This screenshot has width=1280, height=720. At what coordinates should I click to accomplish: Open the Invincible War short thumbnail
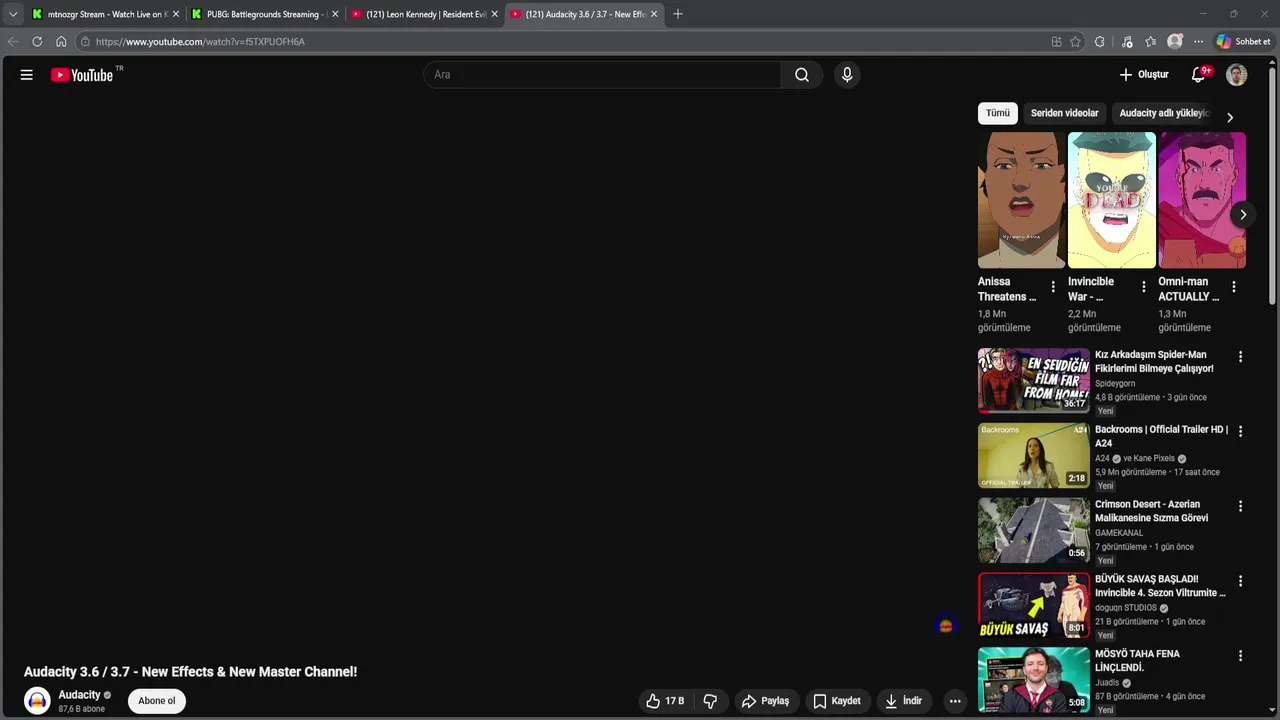pos(1111,200)
